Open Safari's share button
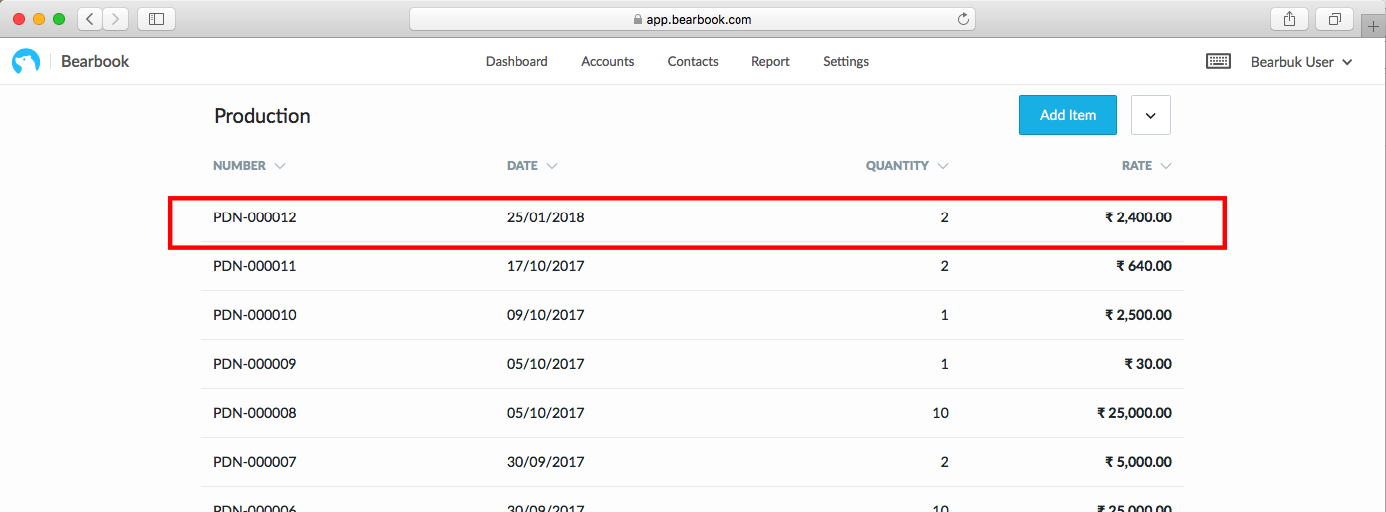Image resolution: width=1386 pixels, height=512 pixels. click(x=1289, y=19)
